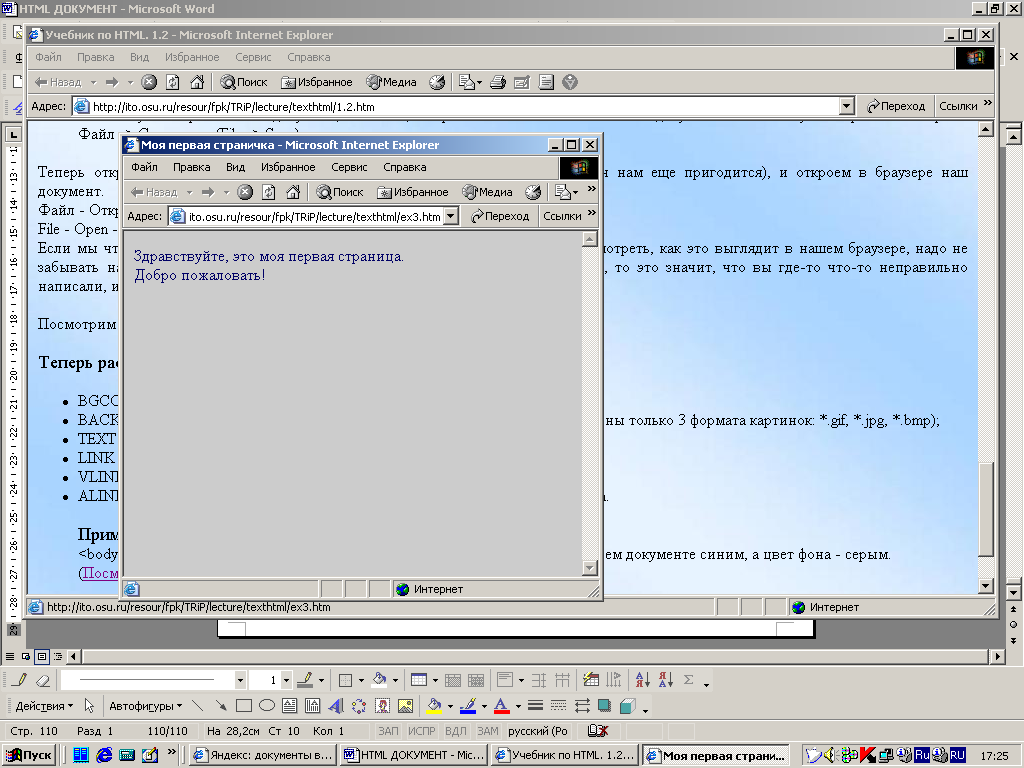Click Shadow Style icon on Drawing toolbar
Image resolution: width=1024 pixels, height=768 pixels.
tap(604, 706)
